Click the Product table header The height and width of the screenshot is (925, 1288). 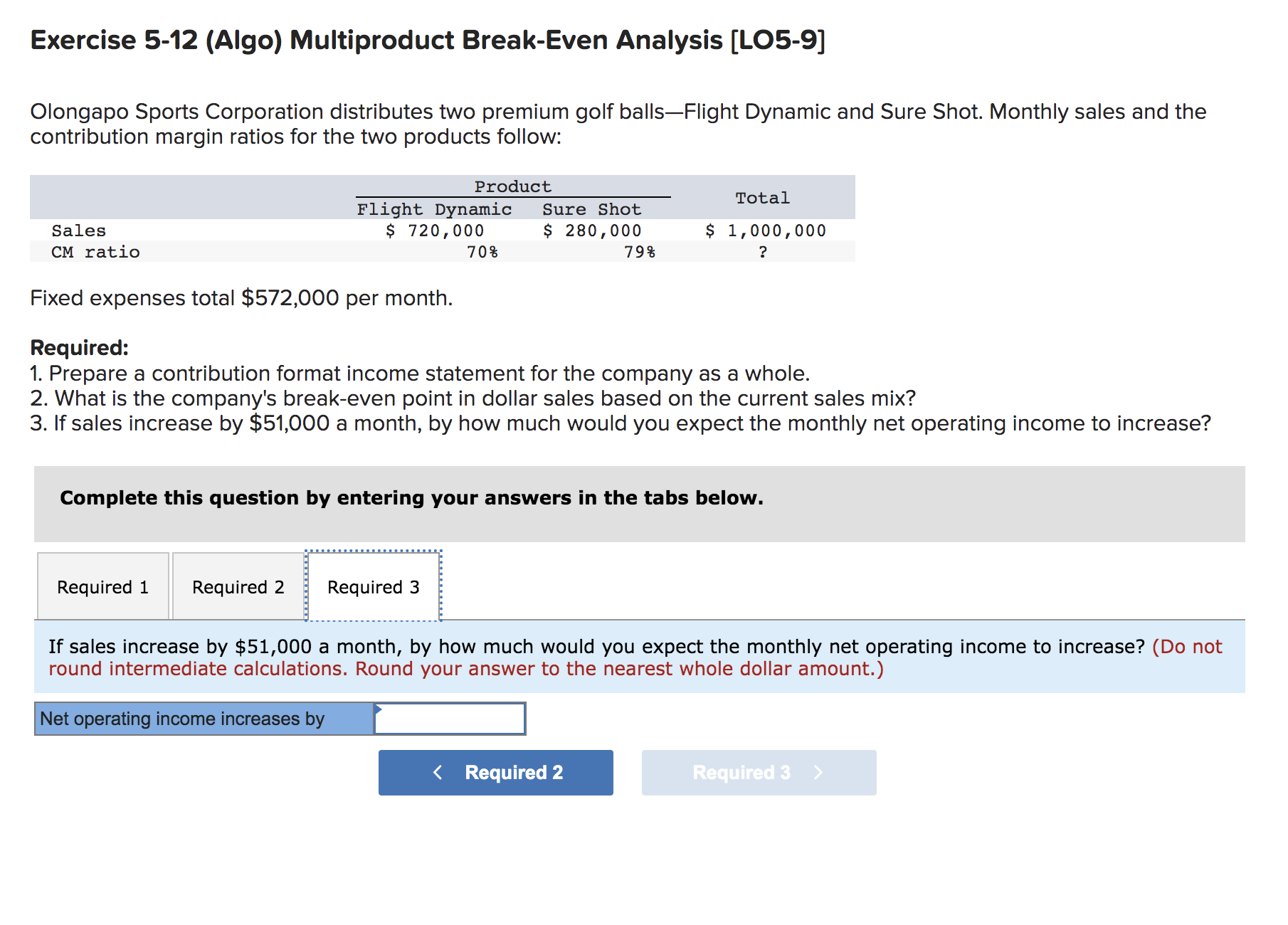click(512, 186)
